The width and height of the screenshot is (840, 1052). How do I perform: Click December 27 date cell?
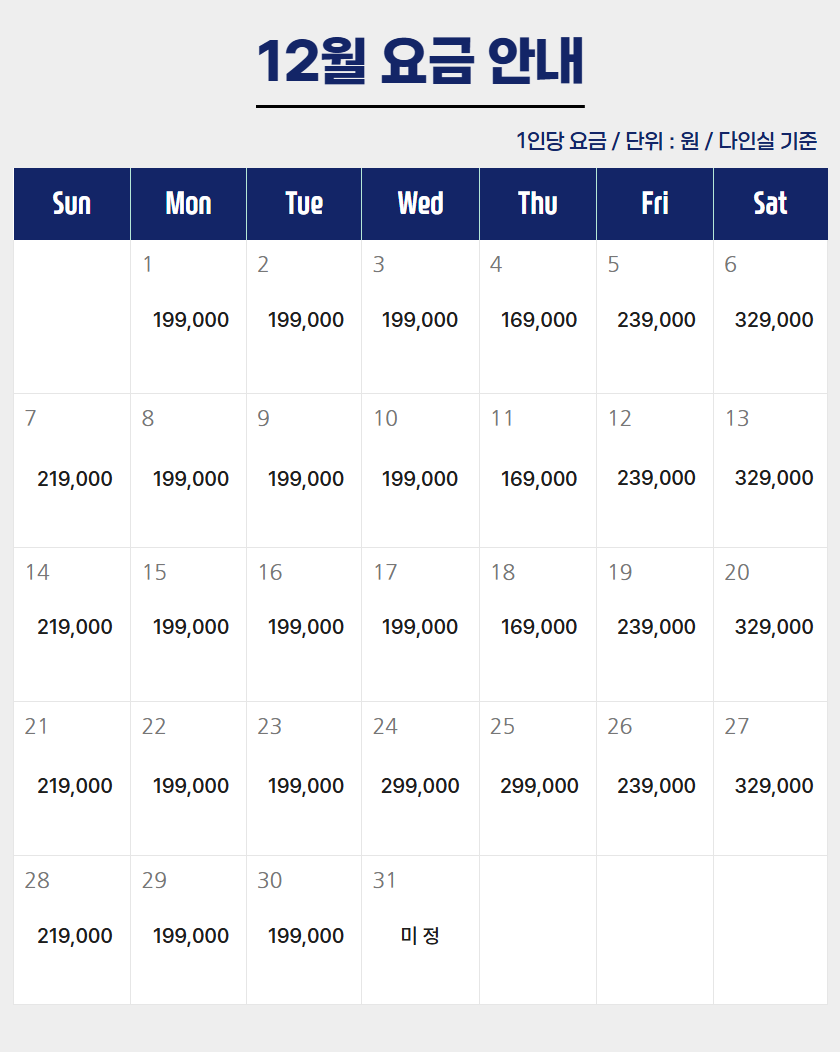[771, 778]
